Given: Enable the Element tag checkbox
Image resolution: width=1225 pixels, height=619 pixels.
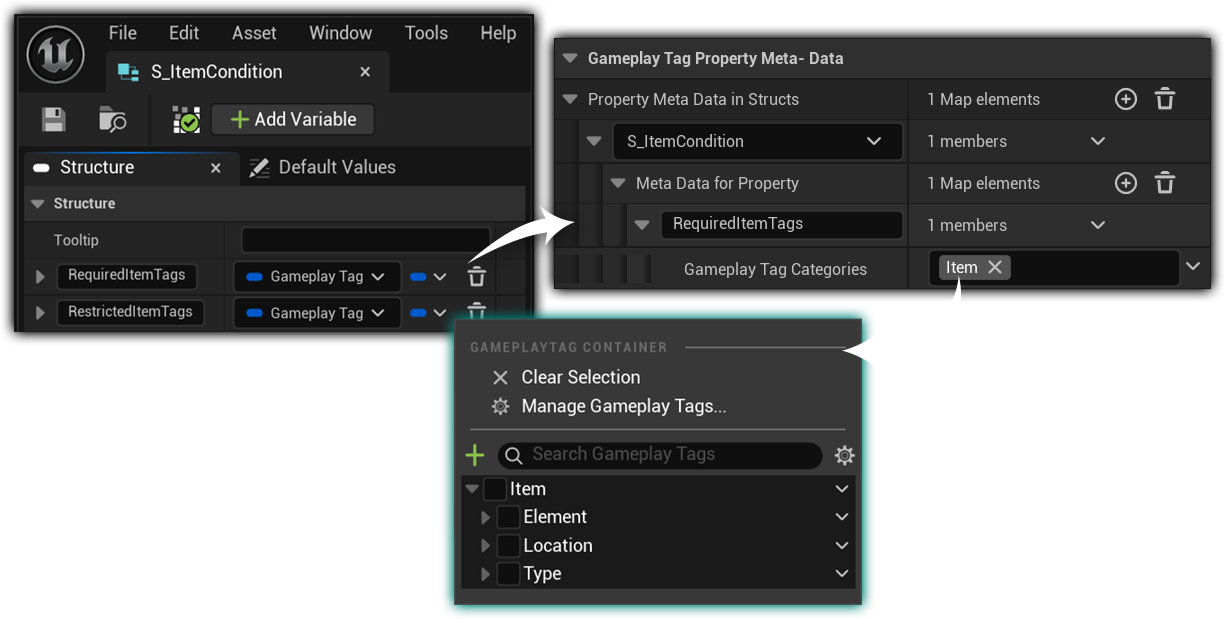Looking at the screenshot, I should point(508,517).
